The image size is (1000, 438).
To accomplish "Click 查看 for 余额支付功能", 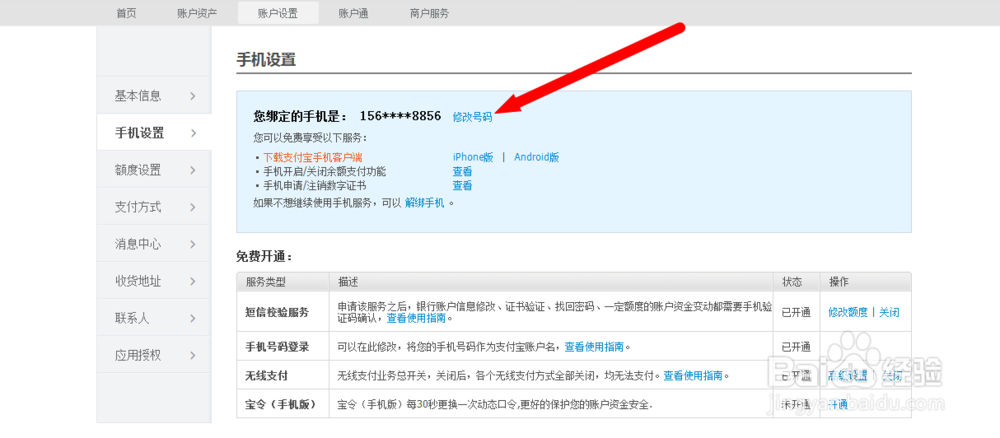I will pos(462,172).
